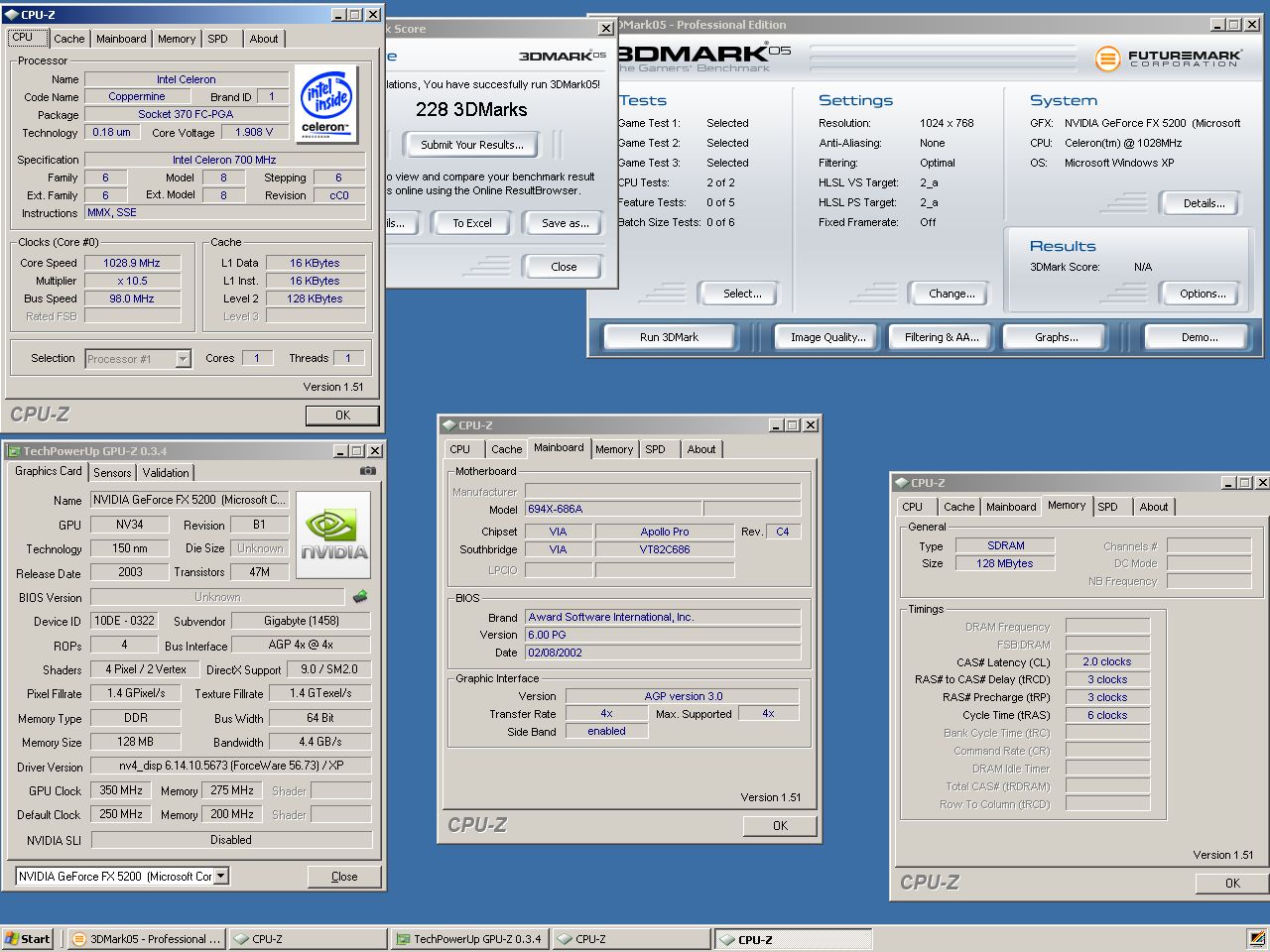Click the Intel Inside Celeron logo

325,104
